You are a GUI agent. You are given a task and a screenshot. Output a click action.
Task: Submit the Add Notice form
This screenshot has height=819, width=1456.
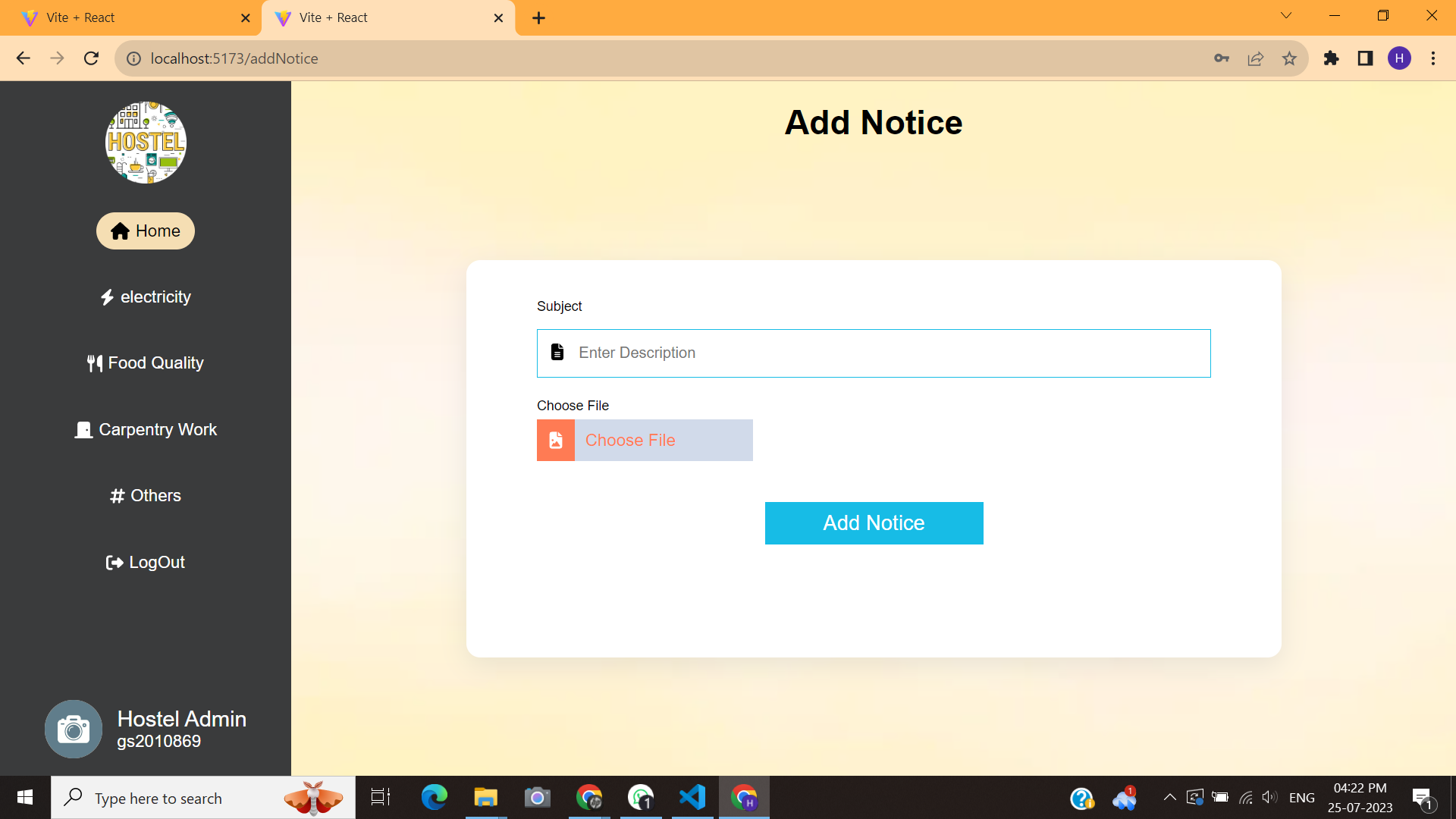(x=874, y=522)
